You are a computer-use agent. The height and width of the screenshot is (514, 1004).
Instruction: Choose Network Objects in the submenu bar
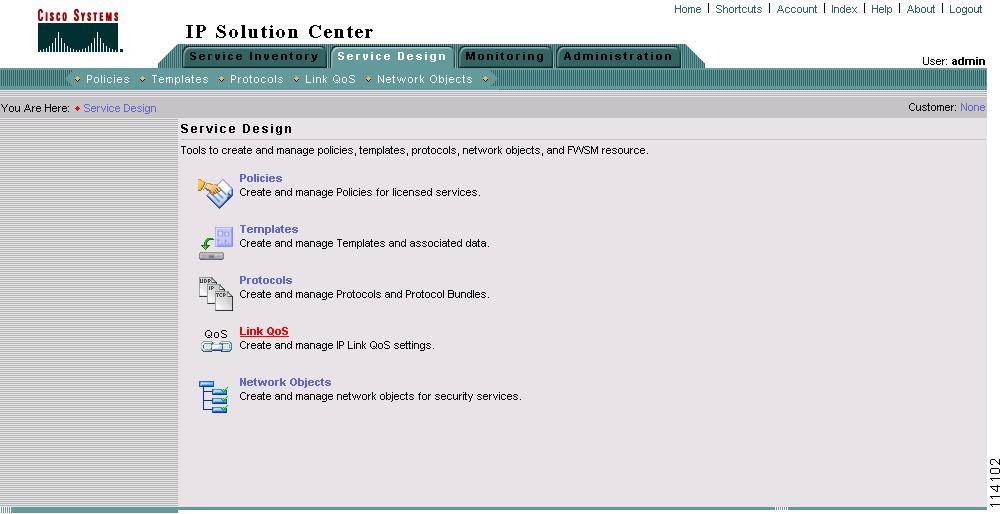[x=425, y=79]
